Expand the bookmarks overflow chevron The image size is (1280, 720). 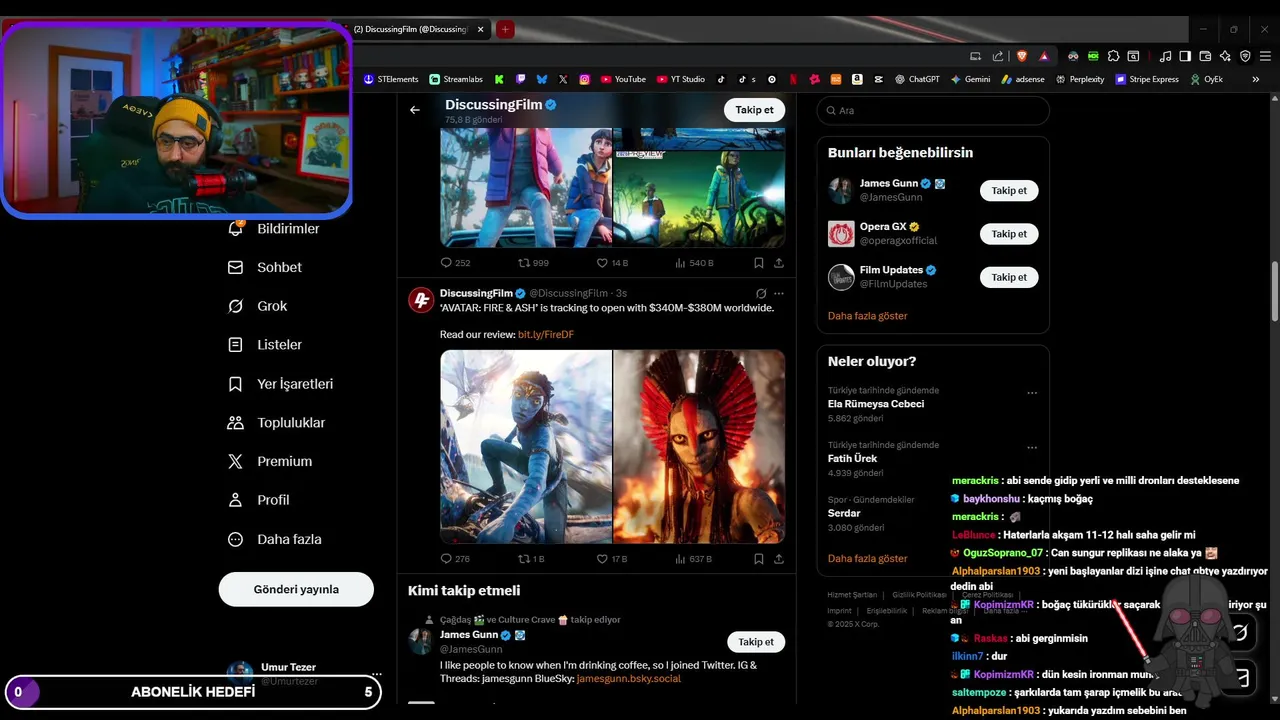(x=1256, y=79)
